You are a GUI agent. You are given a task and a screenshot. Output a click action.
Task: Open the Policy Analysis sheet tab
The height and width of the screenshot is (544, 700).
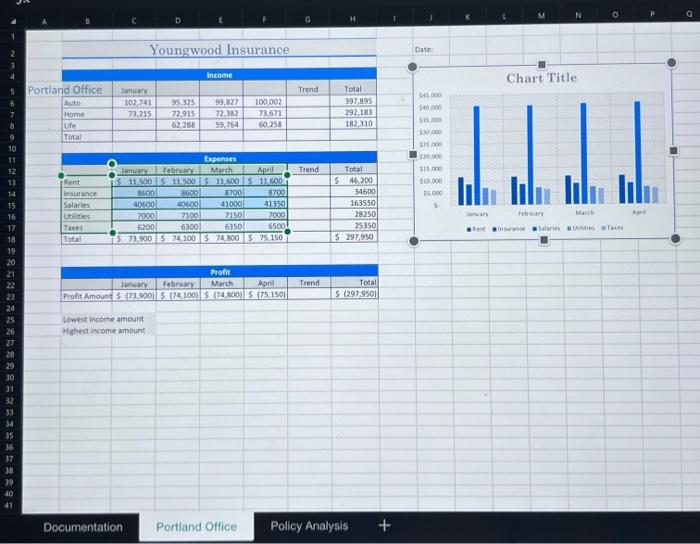click(x=309, y=526)
